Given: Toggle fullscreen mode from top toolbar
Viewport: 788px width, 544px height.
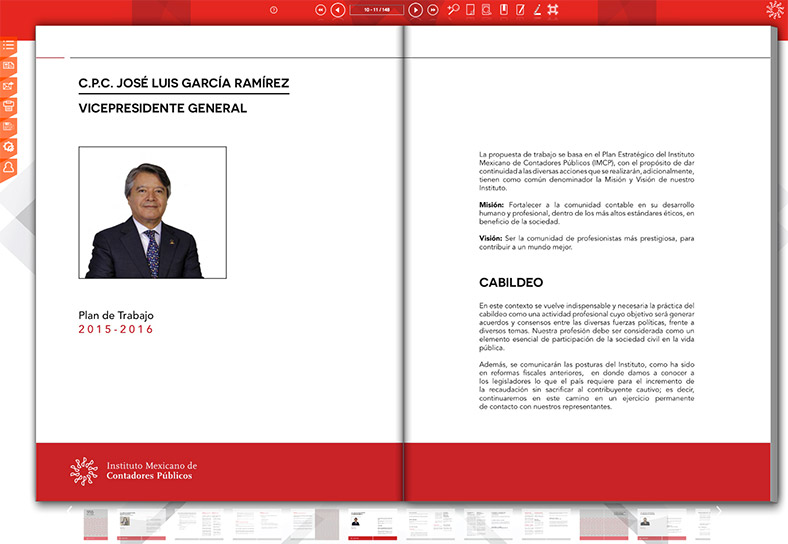Looking at the screenshot, I should point(552,10).
